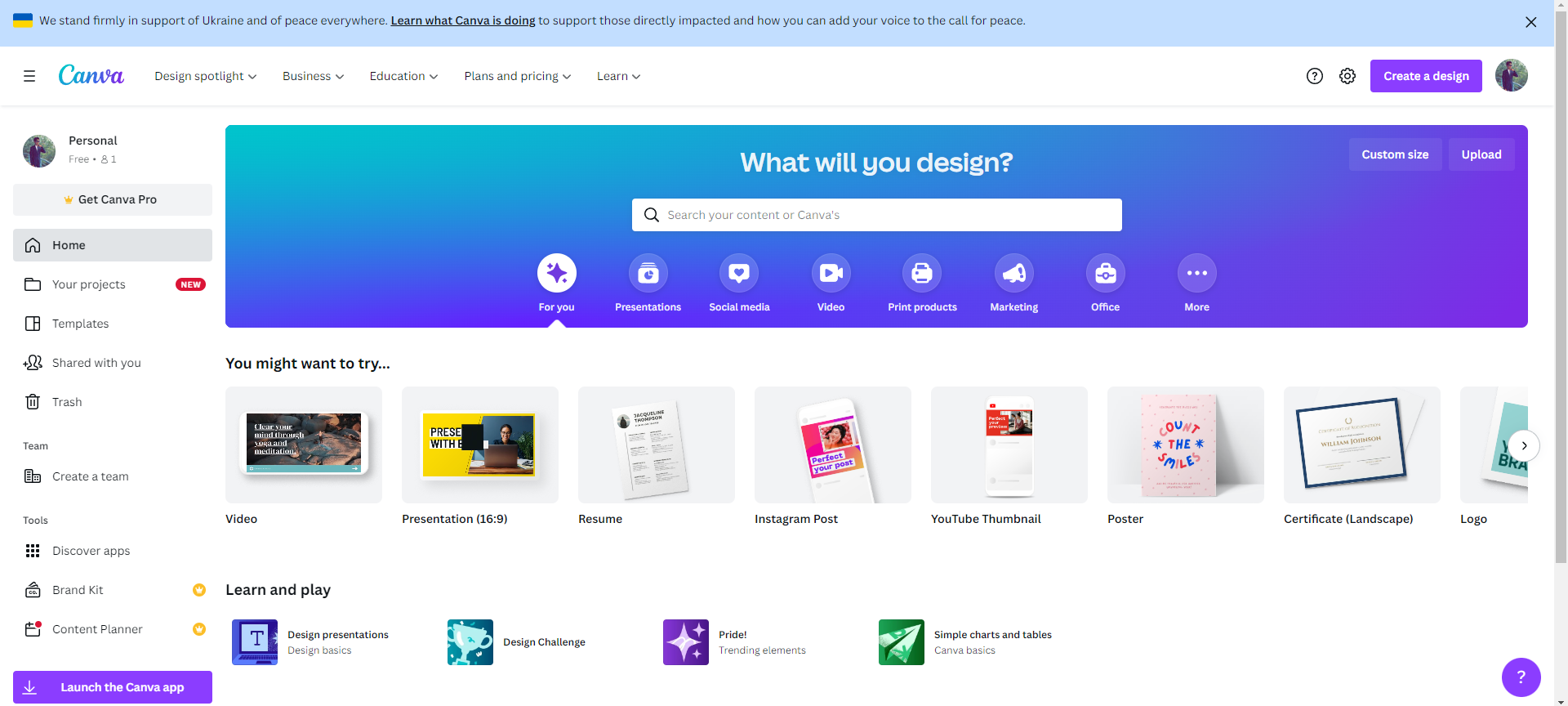Click the Canva logo
Viewport: 1568px width, 706px height.
click(x=91, y=75)
